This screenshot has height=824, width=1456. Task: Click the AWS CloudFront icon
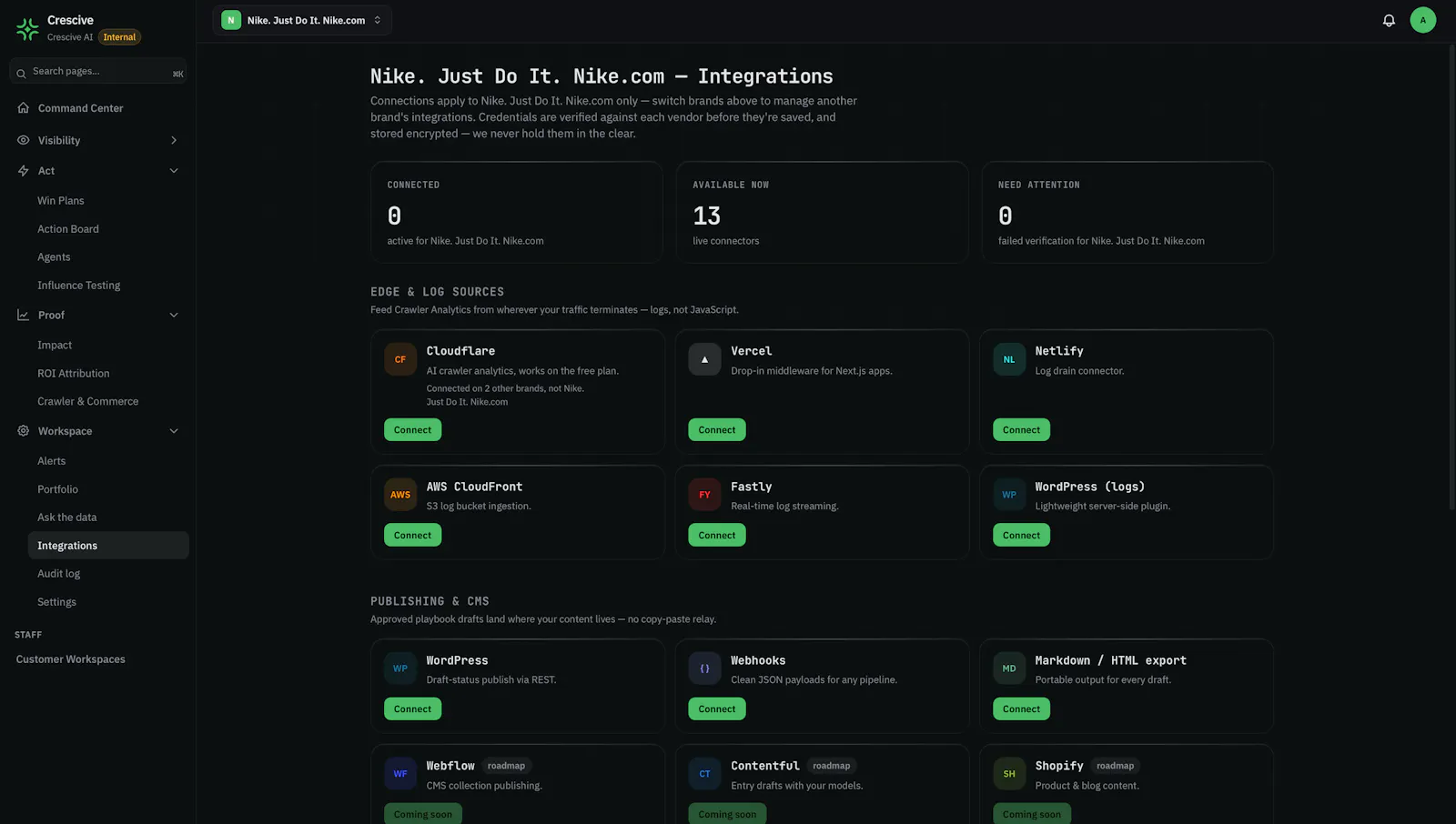400,495
